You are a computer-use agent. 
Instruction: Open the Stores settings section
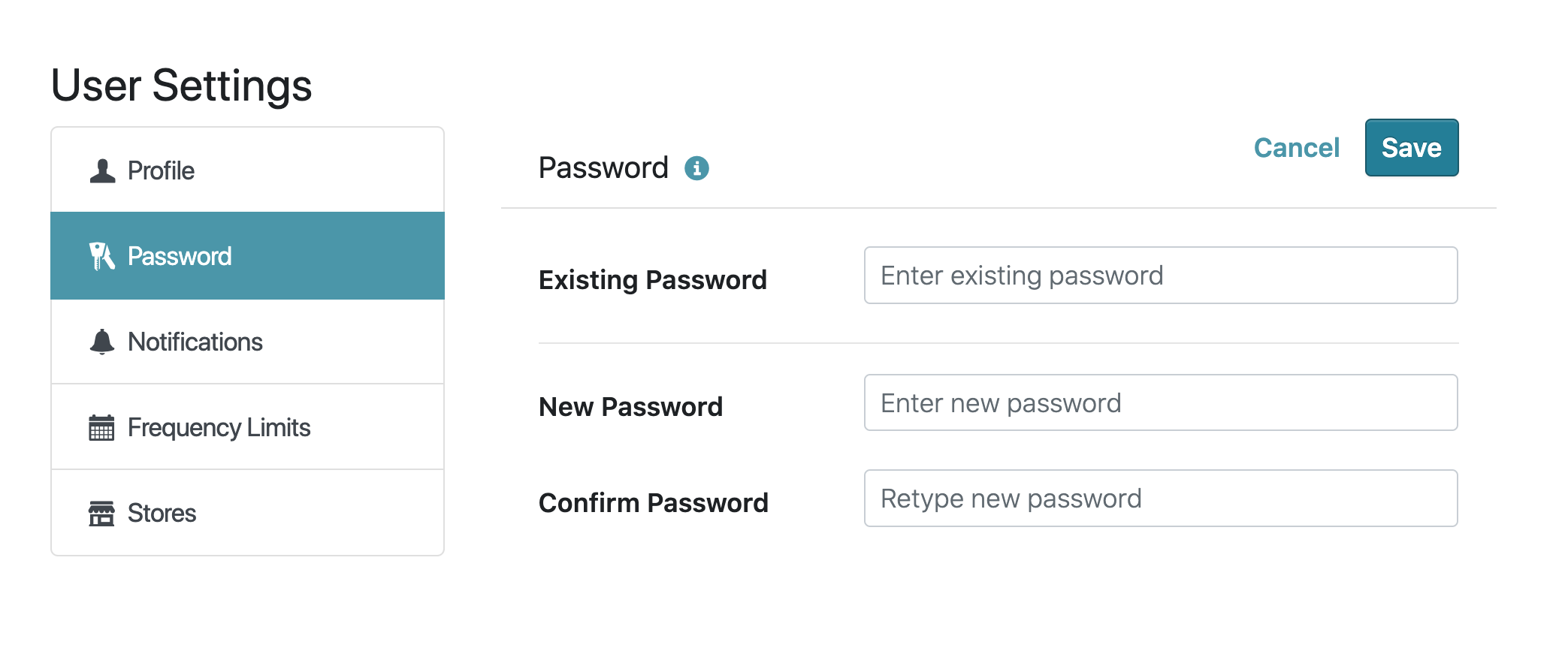(247, 513)
